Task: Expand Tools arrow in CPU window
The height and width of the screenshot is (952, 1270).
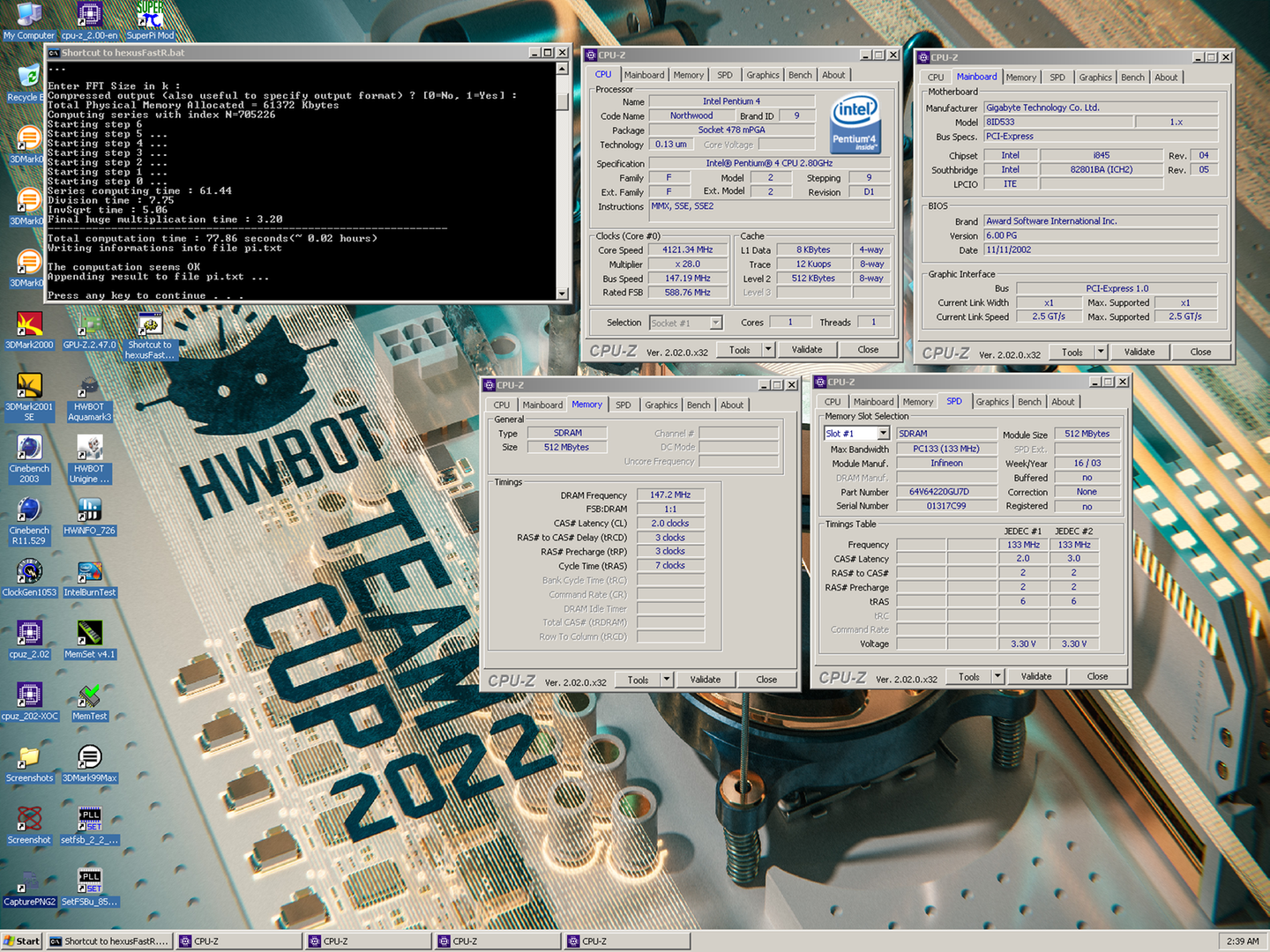Action: (x=768, y=350)
